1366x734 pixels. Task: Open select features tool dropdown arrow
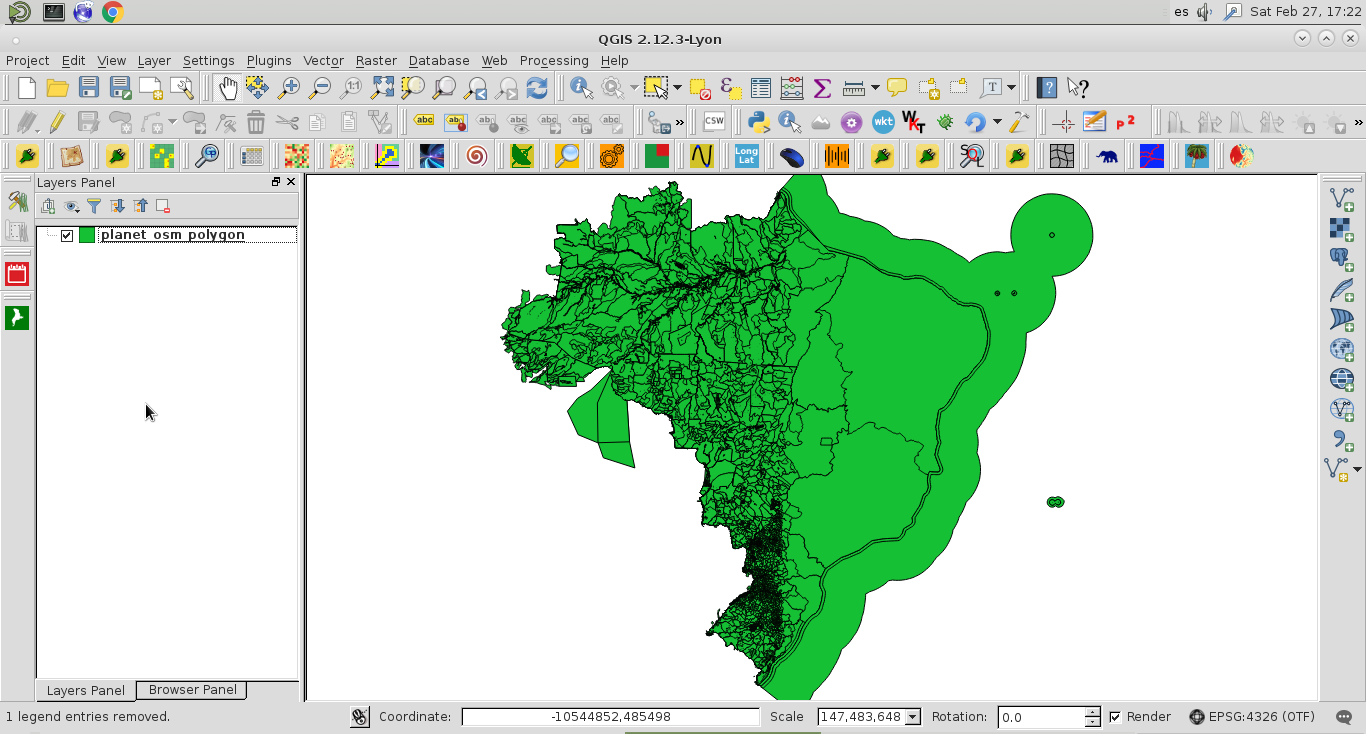click(x=677, y=88)
